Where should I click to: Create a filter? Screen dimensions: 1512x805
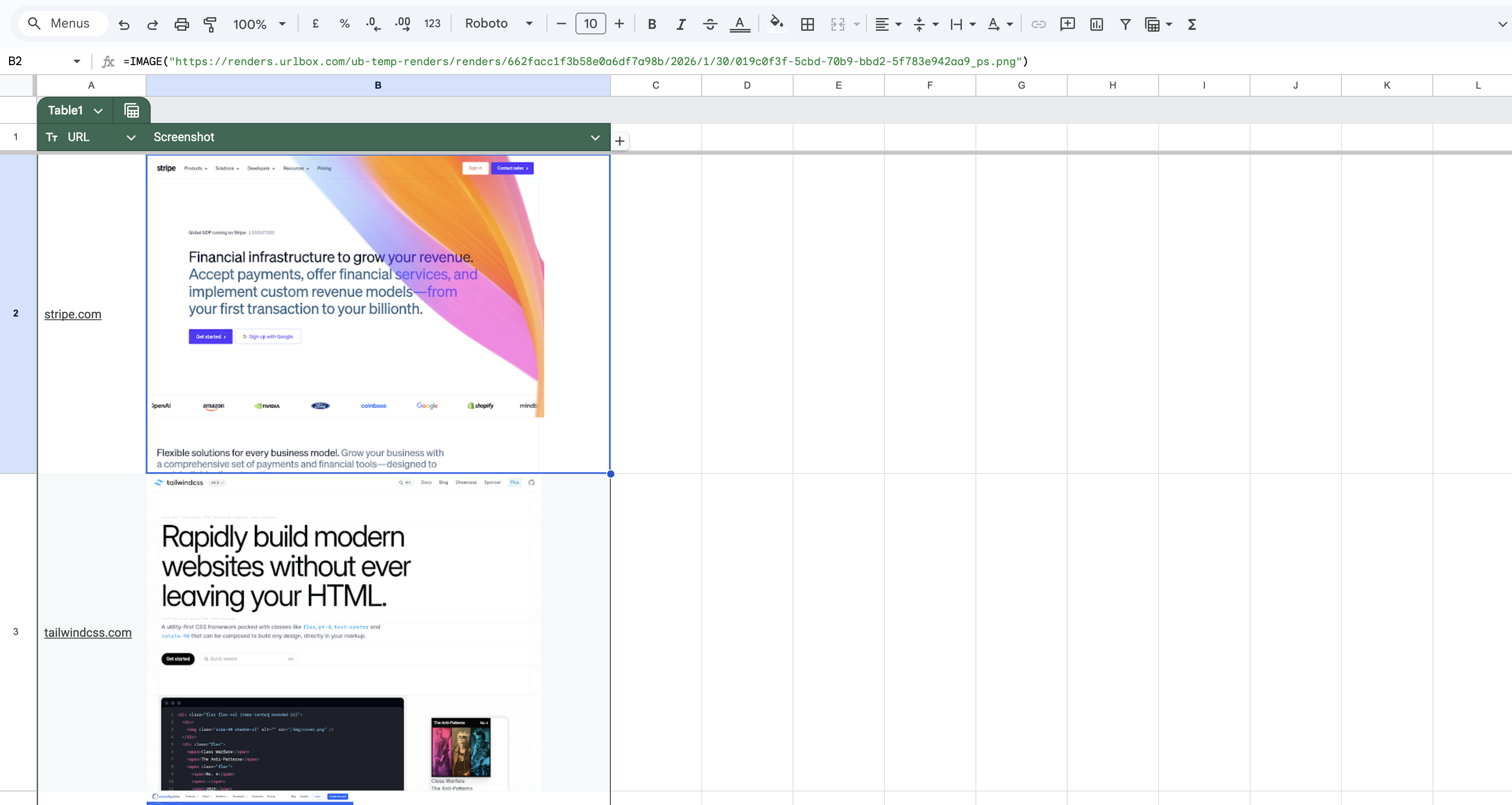coord(1125,24)
